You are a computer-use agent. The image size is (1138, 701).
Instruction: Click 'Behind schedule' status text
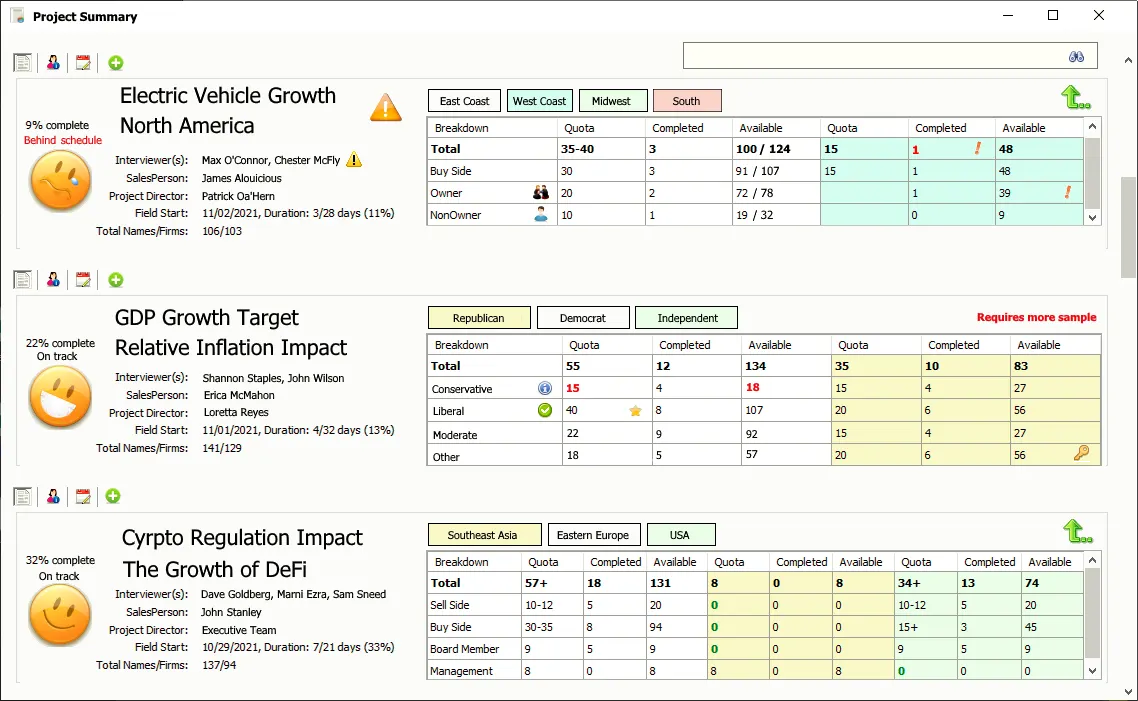(x=63, y=140)
